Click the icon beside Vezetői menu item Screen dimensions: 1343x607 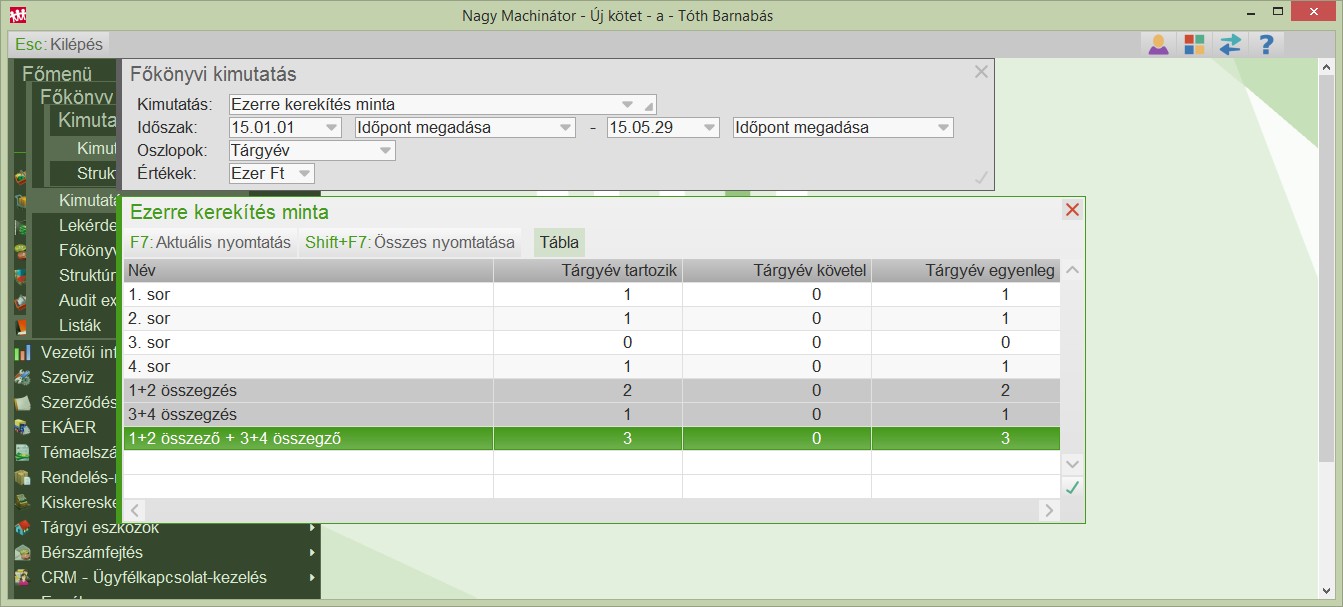(23, 352)
